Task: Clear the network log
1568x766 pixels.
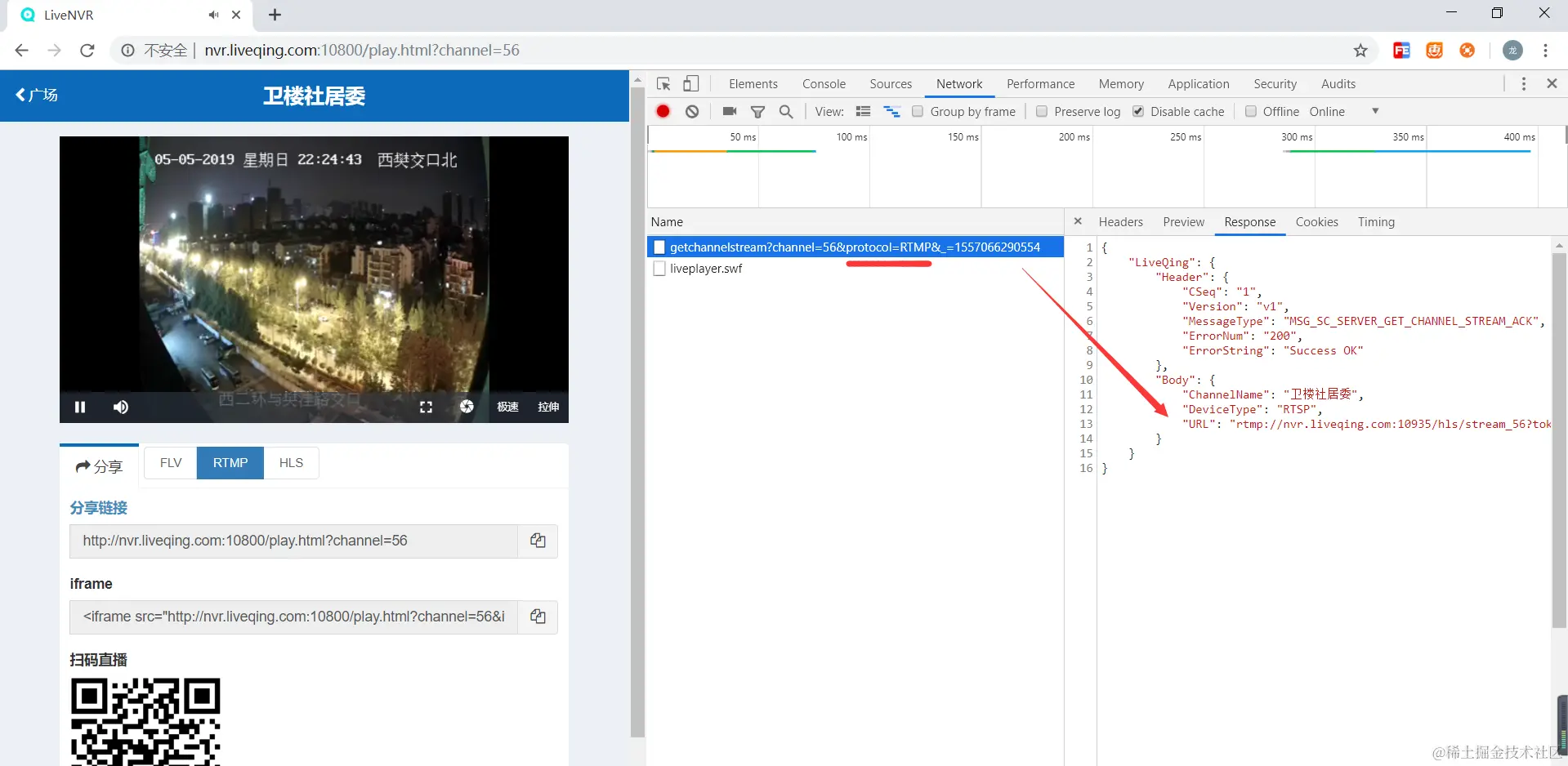Action: pos(692,112)
